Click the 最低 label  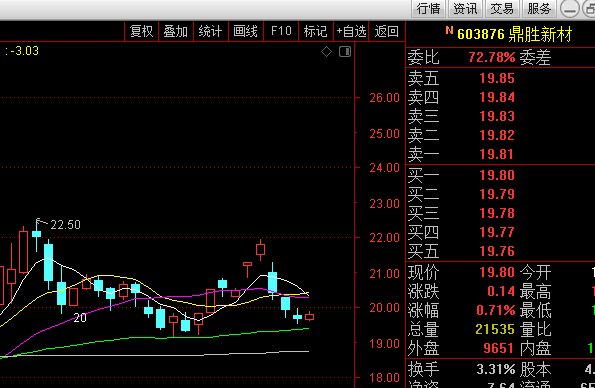click(535, 311)
